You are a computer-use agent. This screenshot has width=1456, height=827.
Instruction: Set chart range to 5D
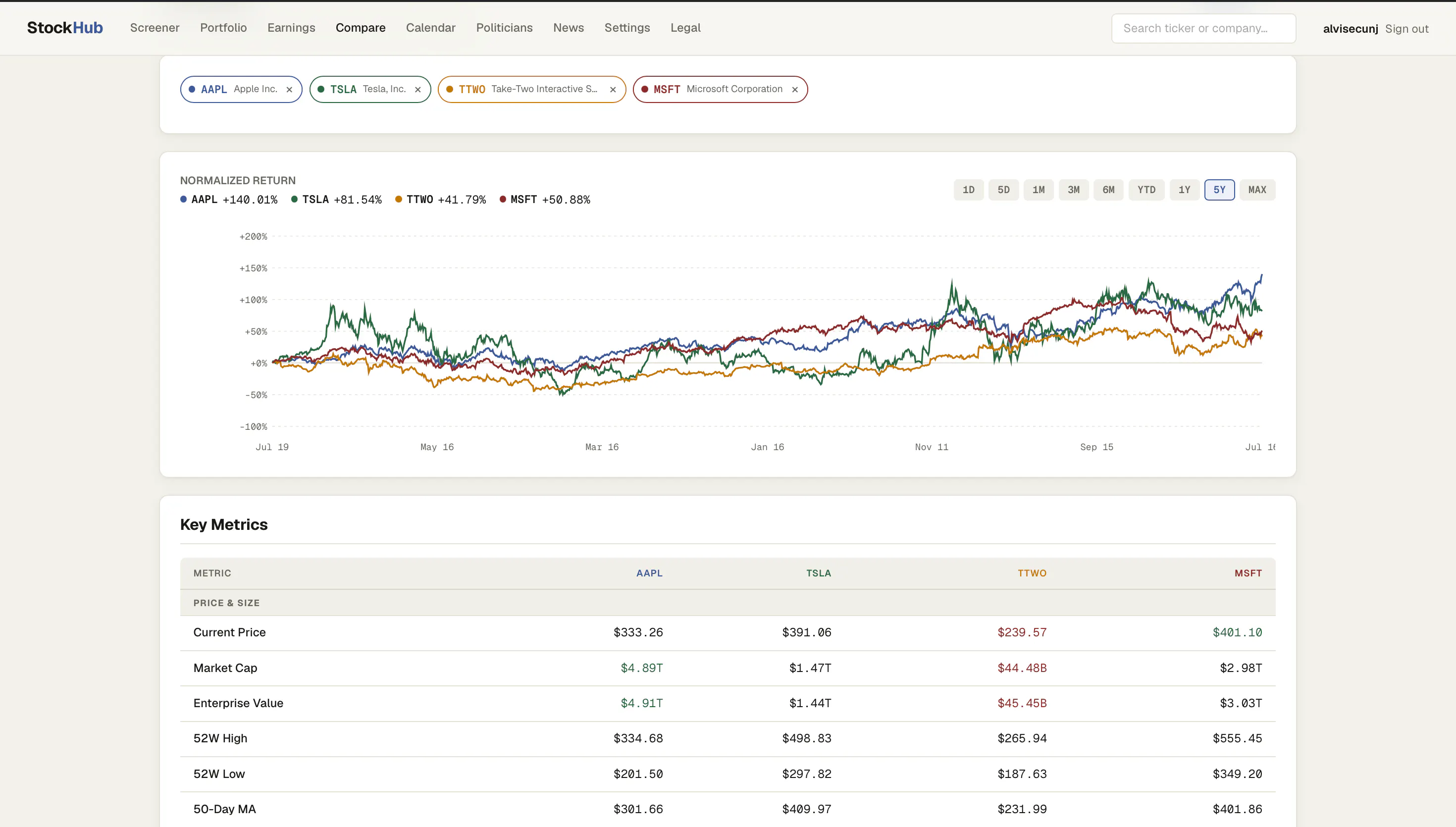1003,190
